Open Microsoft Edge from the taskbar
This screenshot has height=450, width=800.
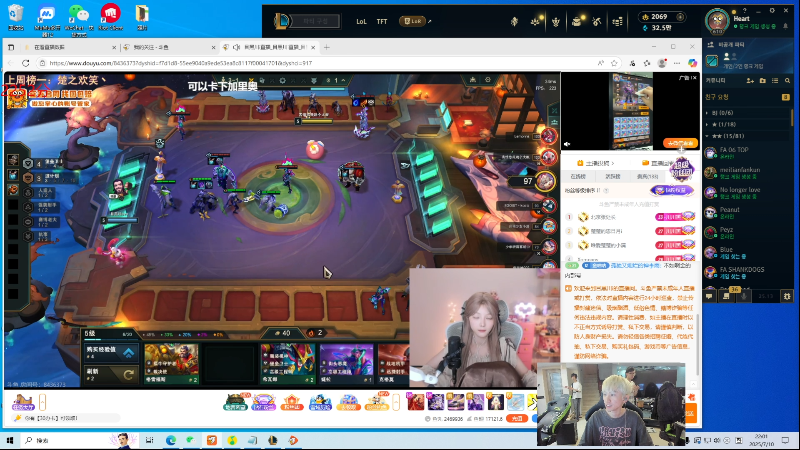[x=170, y=440]
